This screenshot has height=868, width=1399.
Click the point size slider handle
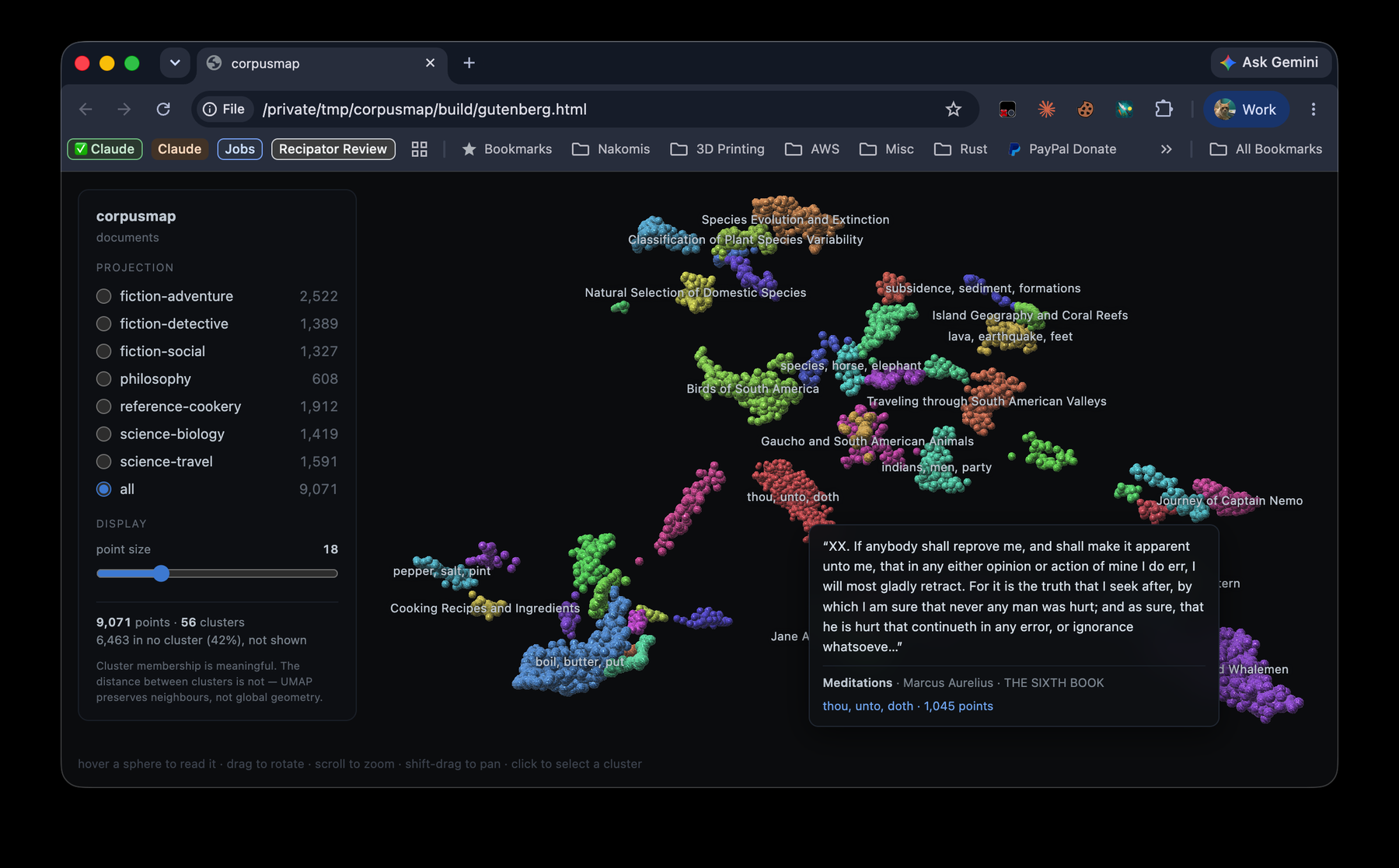tap(161, 573)
